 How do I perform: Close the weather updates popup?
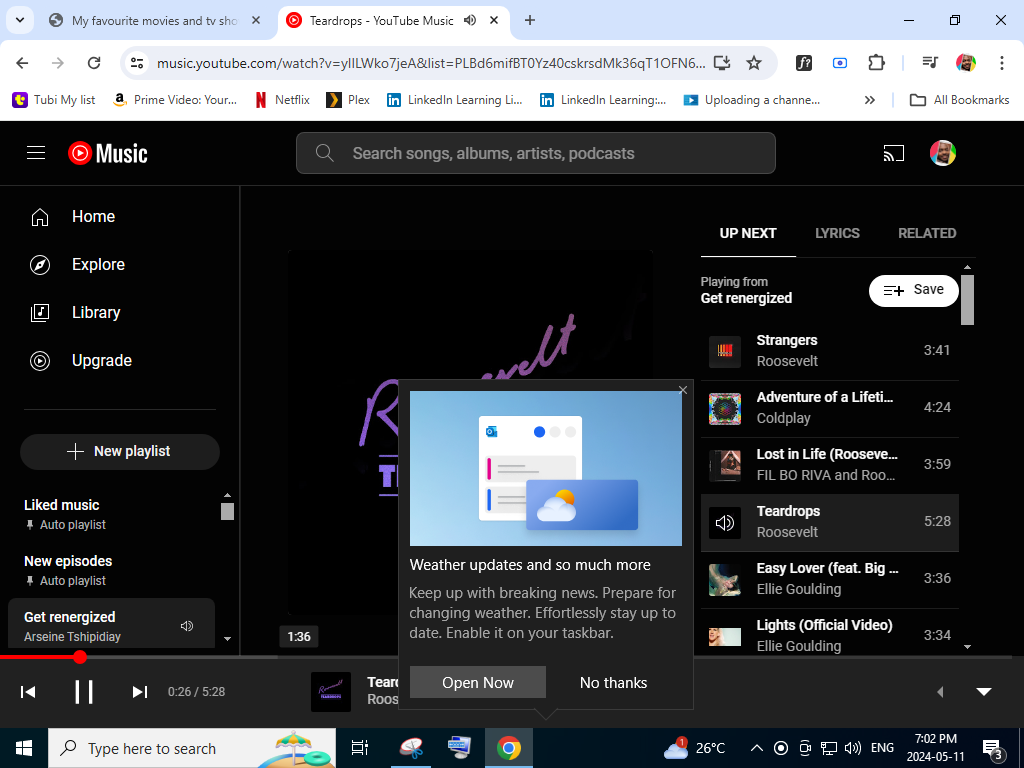[x=683, y=390]
